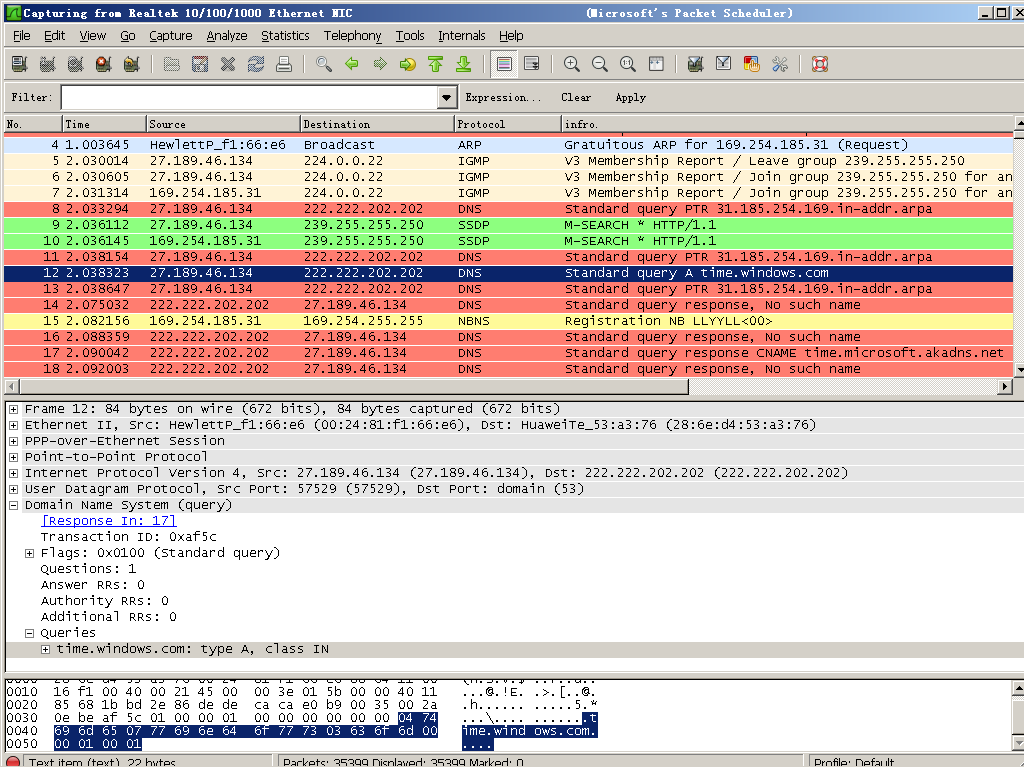Select packet 9 SSDP M-SEARCH row
This screenshot has height=768, width=1024.
tap(508, 225)
